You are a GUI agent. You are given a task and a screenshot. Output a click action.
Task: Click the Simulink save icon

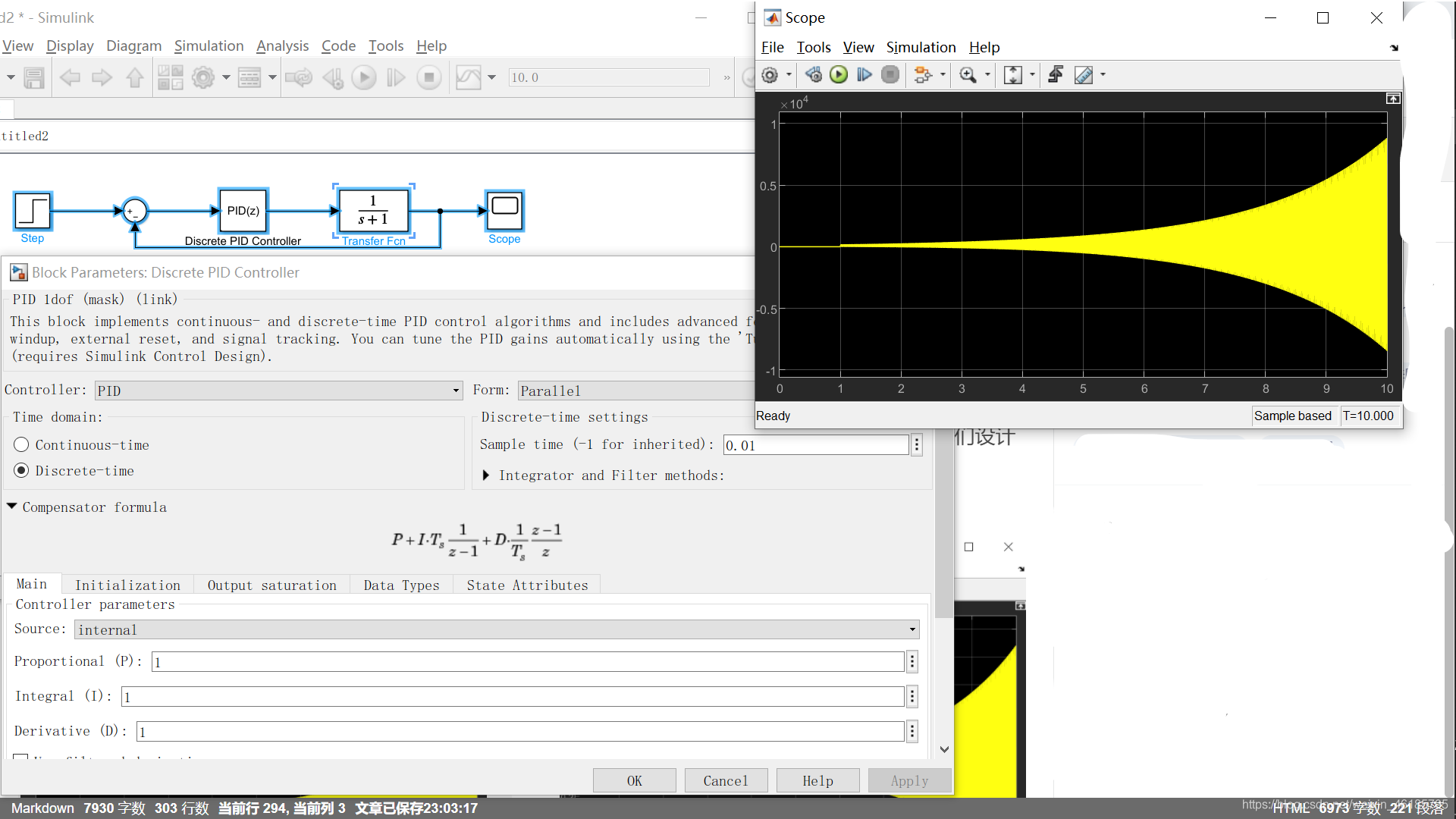point(34,77)
